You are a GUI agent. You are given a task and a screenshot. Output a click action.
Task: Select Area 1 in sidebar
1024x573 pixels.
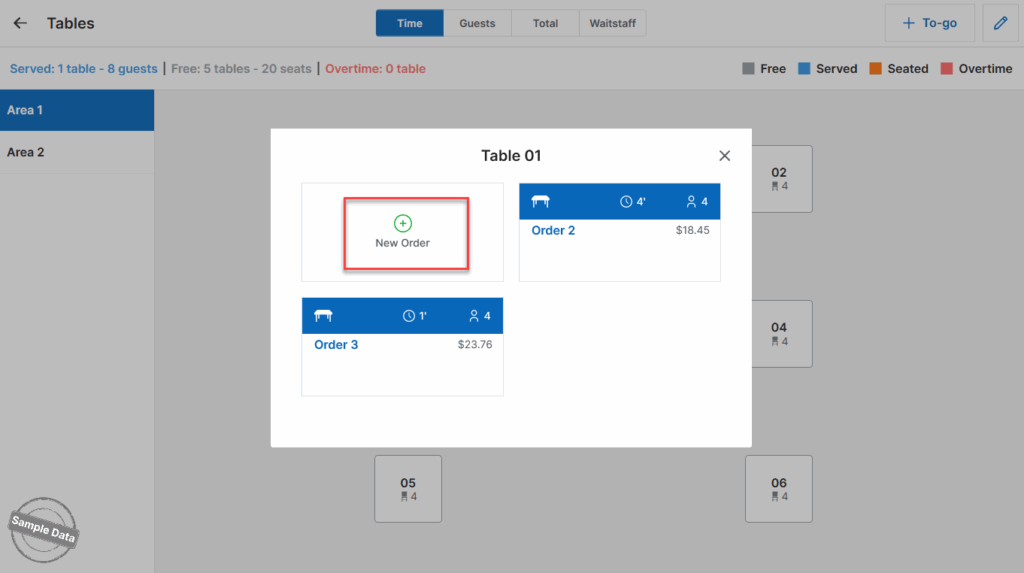pos(77,110)
